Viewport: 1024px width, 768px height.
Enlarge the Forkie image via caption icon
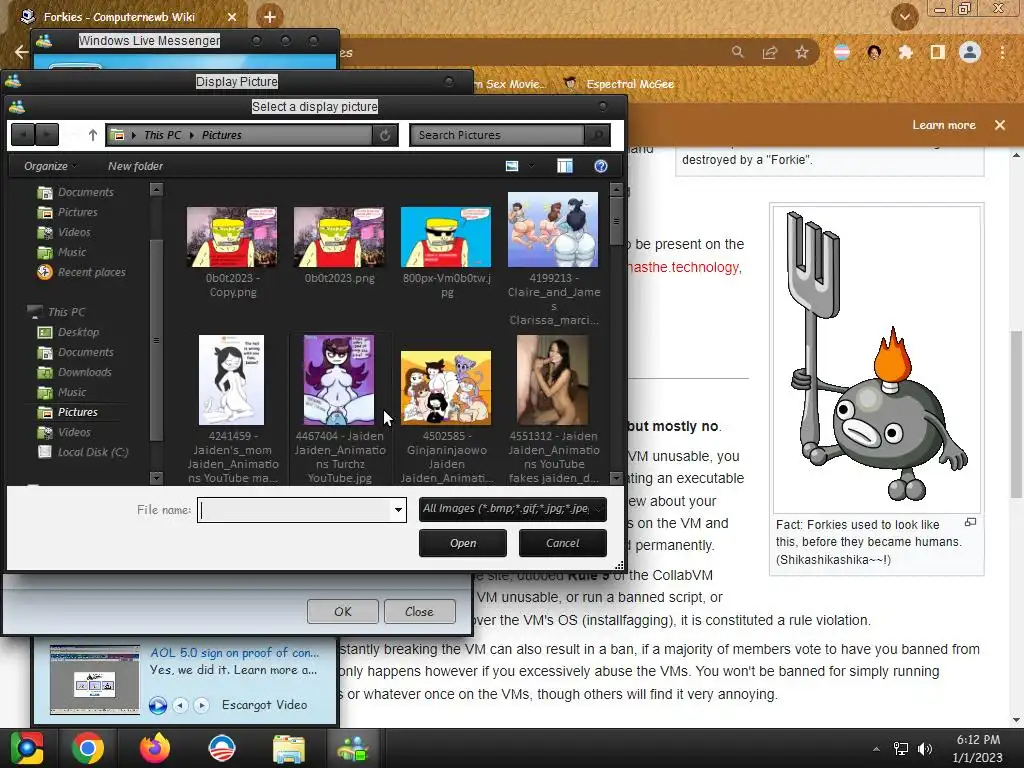970,522
